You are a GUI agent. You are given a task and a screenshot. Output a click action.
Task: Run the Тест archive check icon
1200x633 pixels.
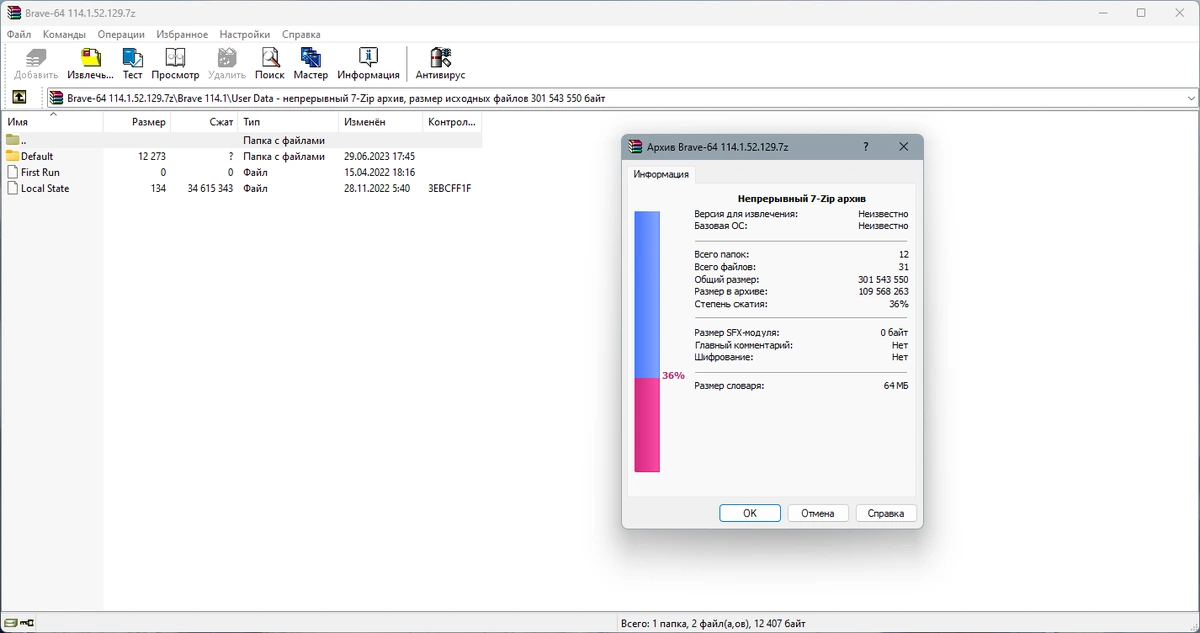point(133,57)
